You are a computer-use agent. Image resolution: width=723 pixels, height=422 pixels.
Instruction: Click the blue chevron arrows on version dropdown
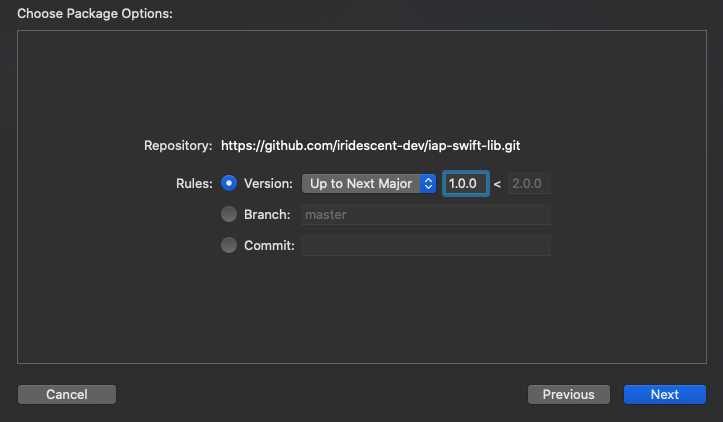pos(428,184)
